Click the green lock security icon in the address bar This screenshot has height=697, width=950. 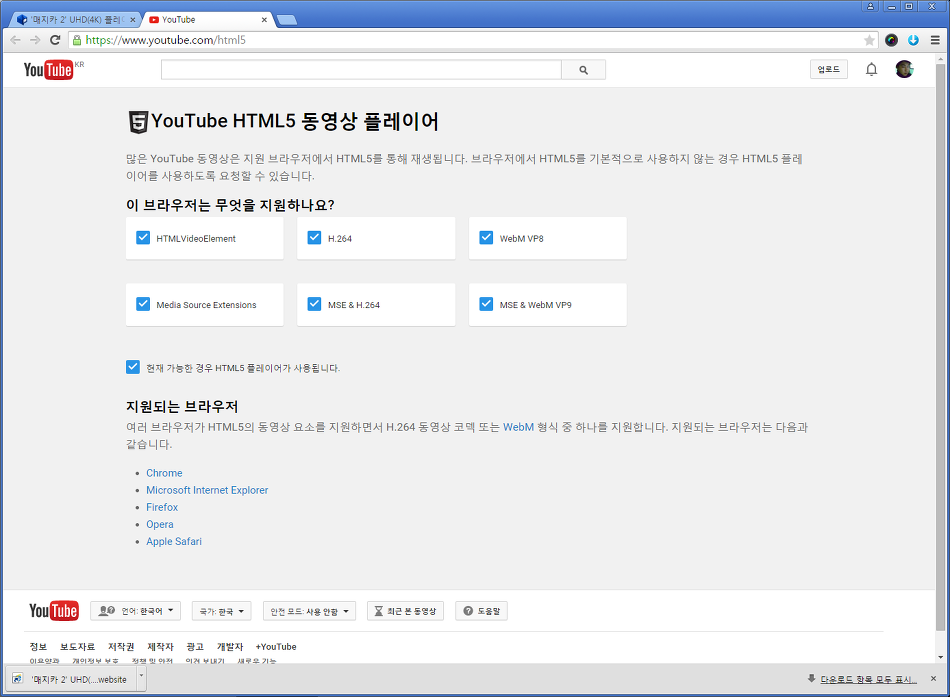pos(76,40)
